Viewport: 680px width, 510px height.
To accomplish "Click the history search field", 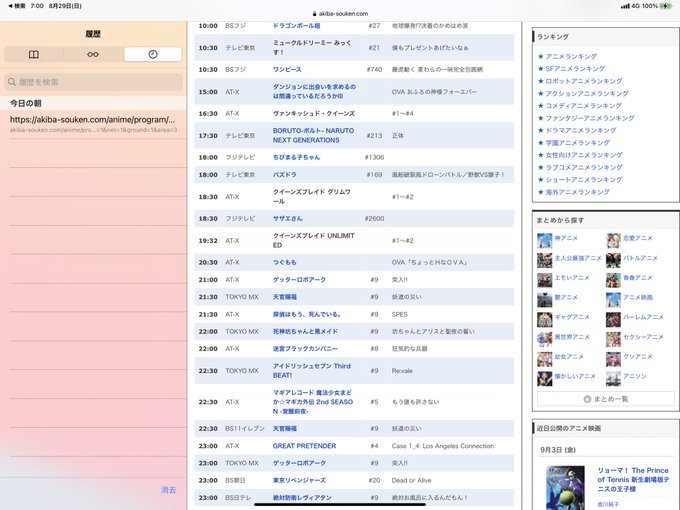I will pyautogui.click(x=93, y=82).
